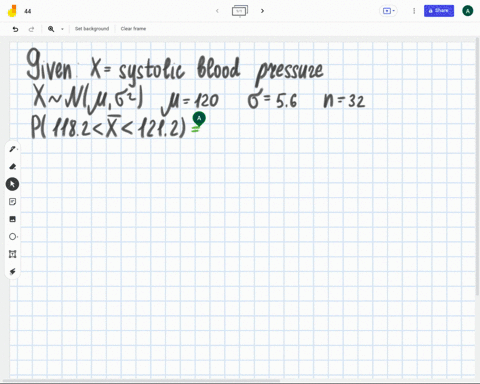Activate the Select arrow tool

[12, 184]
